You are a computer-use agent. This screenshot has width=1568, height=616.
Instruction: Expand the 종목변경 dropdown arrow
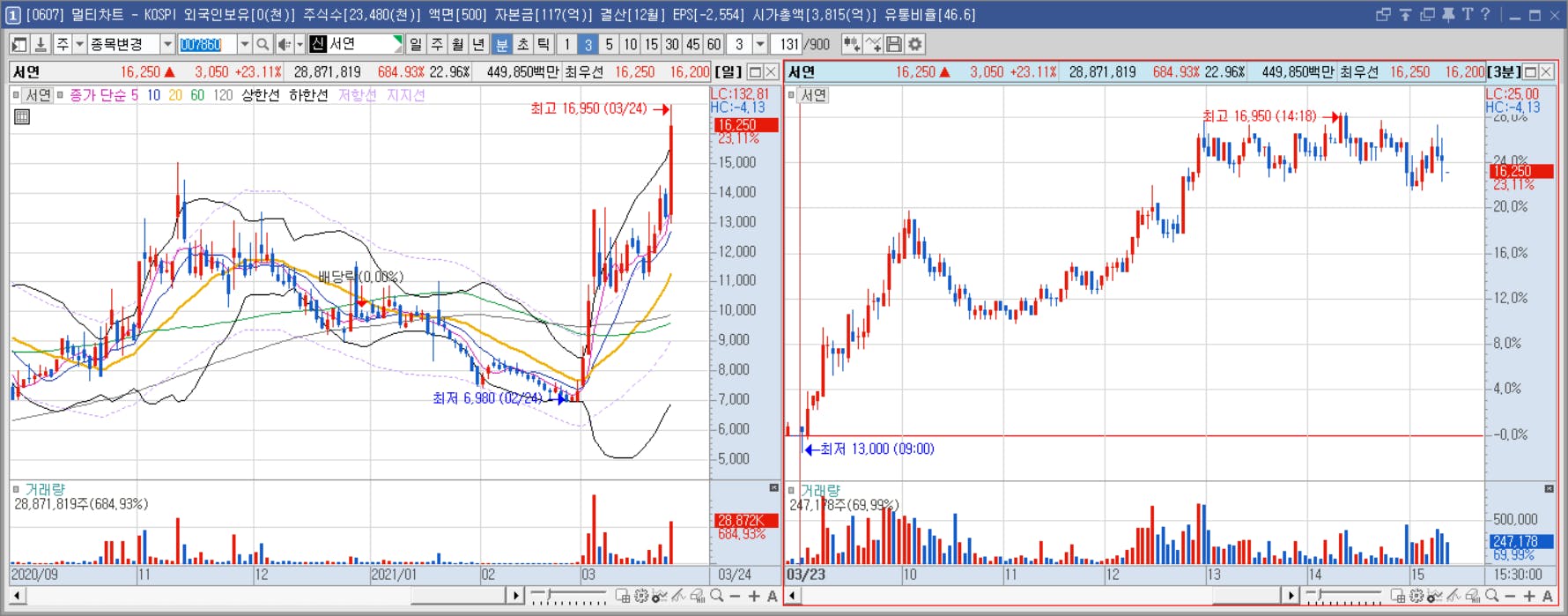pyautogui.click(x=167, y=44)
